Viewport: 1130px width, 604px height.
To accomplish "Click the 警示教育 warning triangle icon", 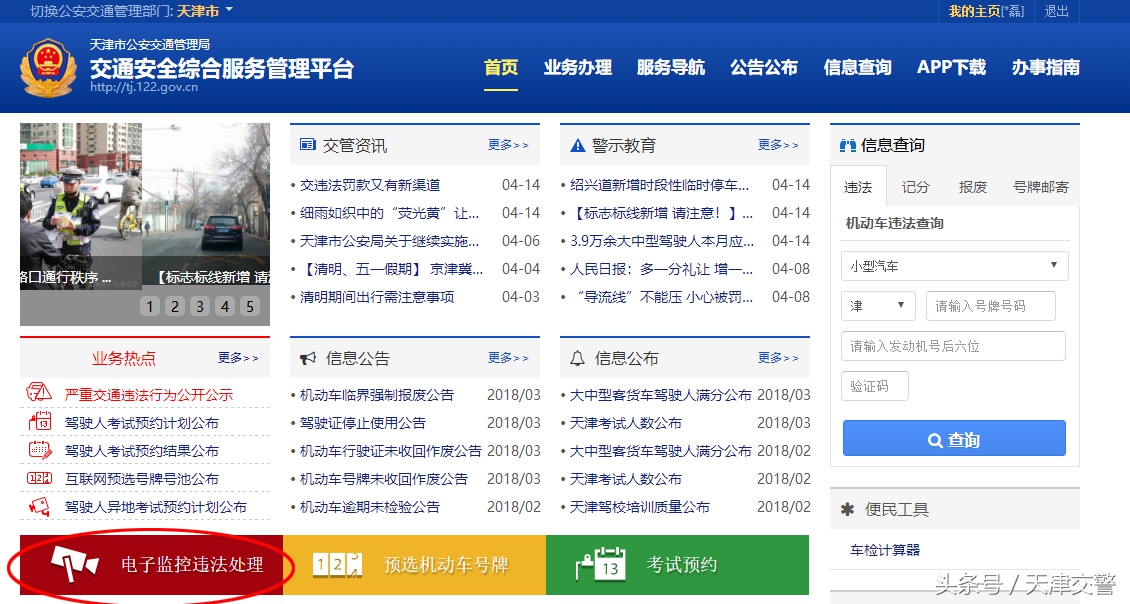I will (x=576, y=144).
